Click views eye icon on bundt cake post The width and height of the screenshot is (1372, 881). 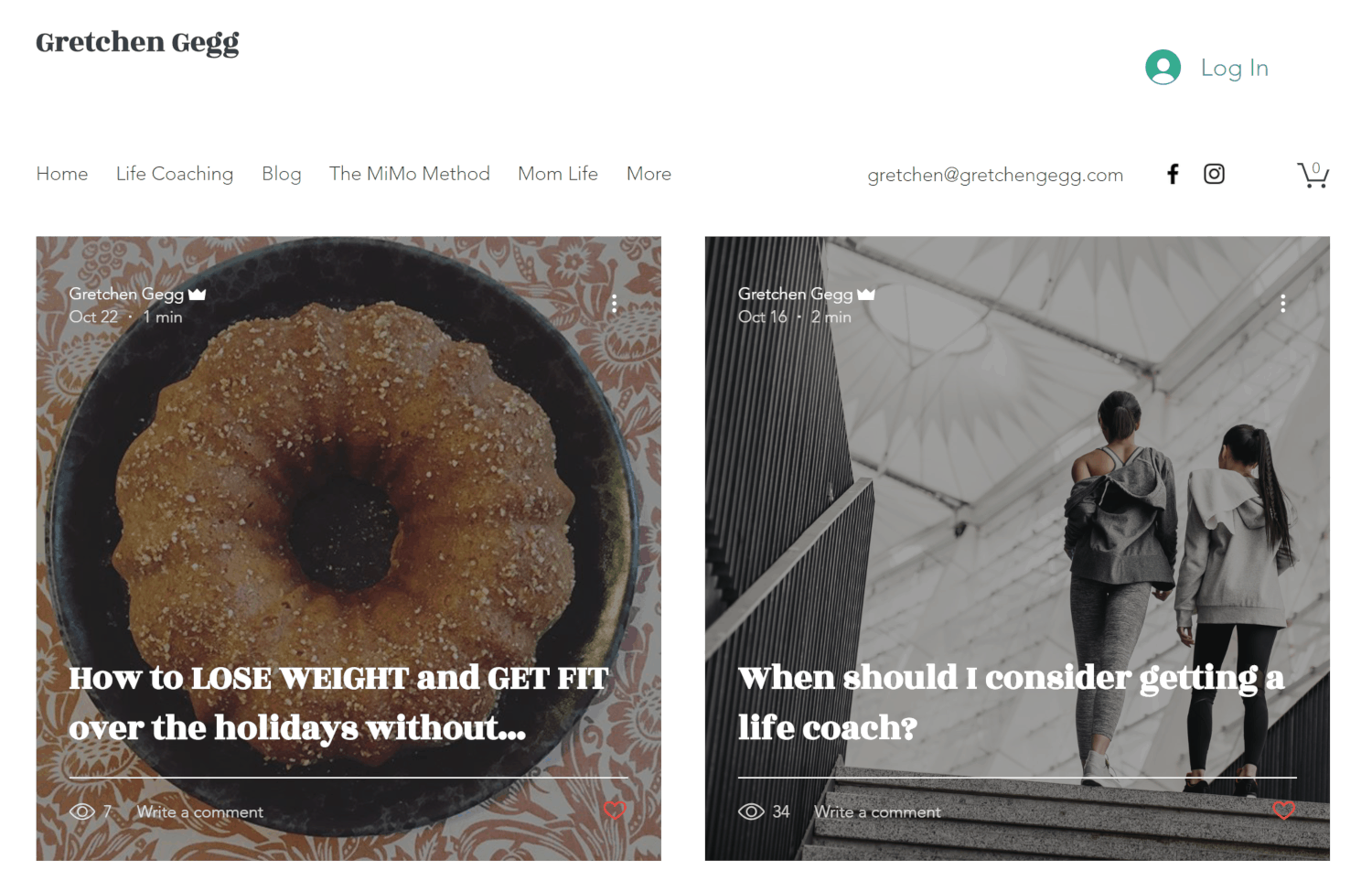82,811
